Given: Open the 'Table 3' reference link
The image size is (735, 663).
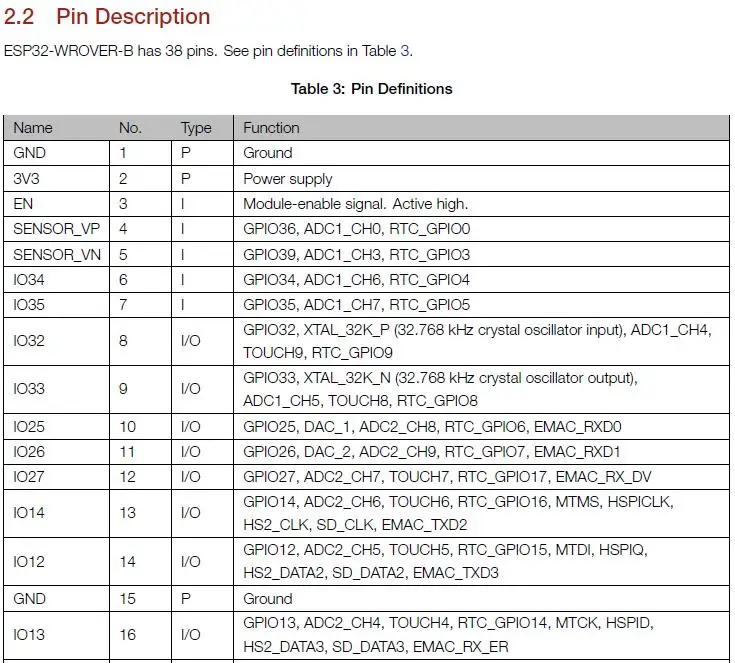Looking at the screenshot, I should 386,51.
